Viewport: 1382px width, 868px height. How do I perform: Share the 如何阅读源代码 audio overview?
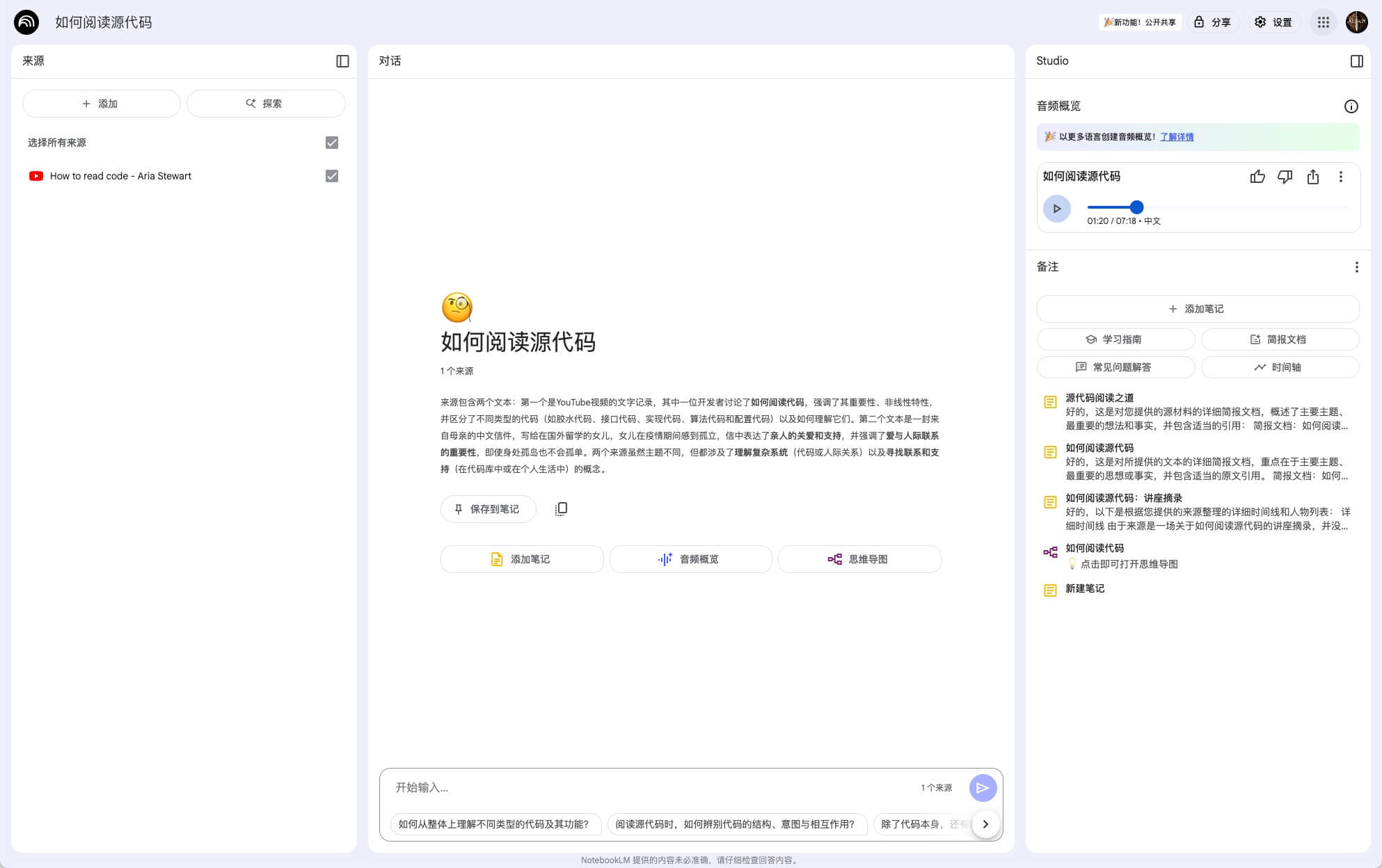coord(1312,177)
